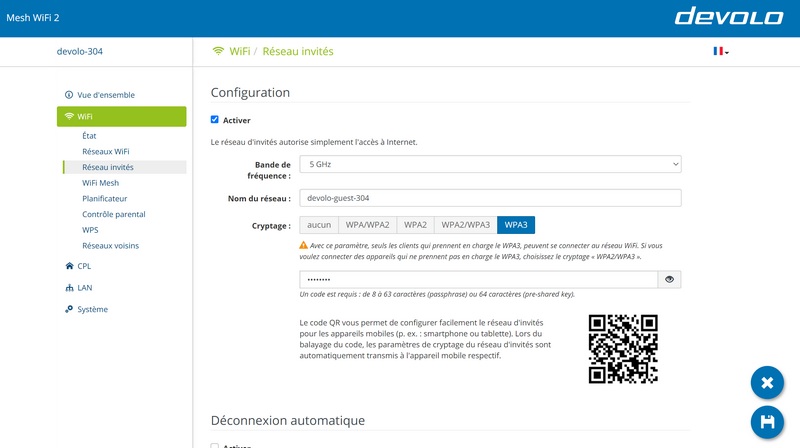
Task: Save settings with floppy disk button
Action: click(x=767, y=422)
